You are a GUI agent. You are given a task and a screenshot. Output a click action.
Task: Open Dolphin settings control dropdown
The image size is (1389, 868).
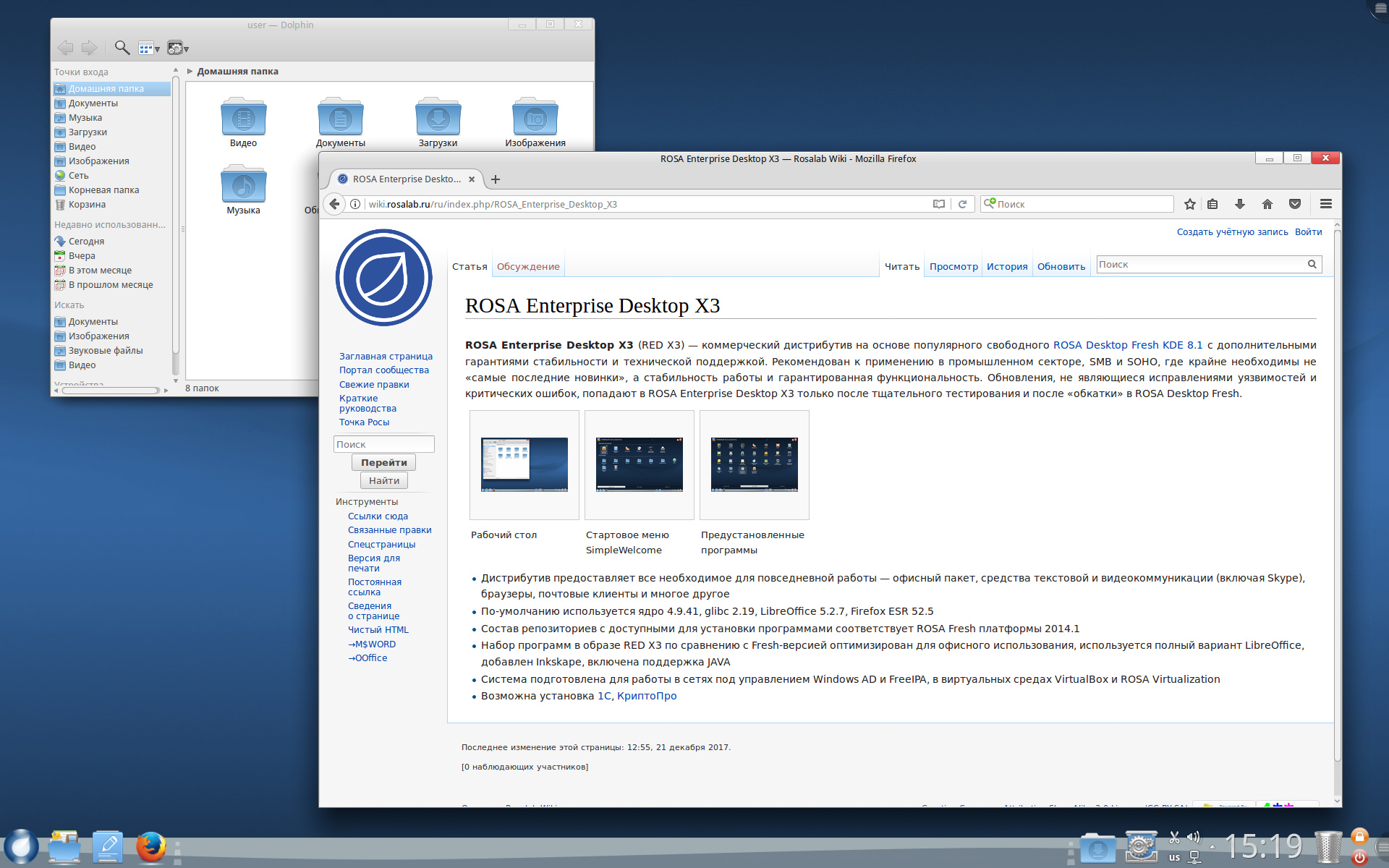pos(177,48)
